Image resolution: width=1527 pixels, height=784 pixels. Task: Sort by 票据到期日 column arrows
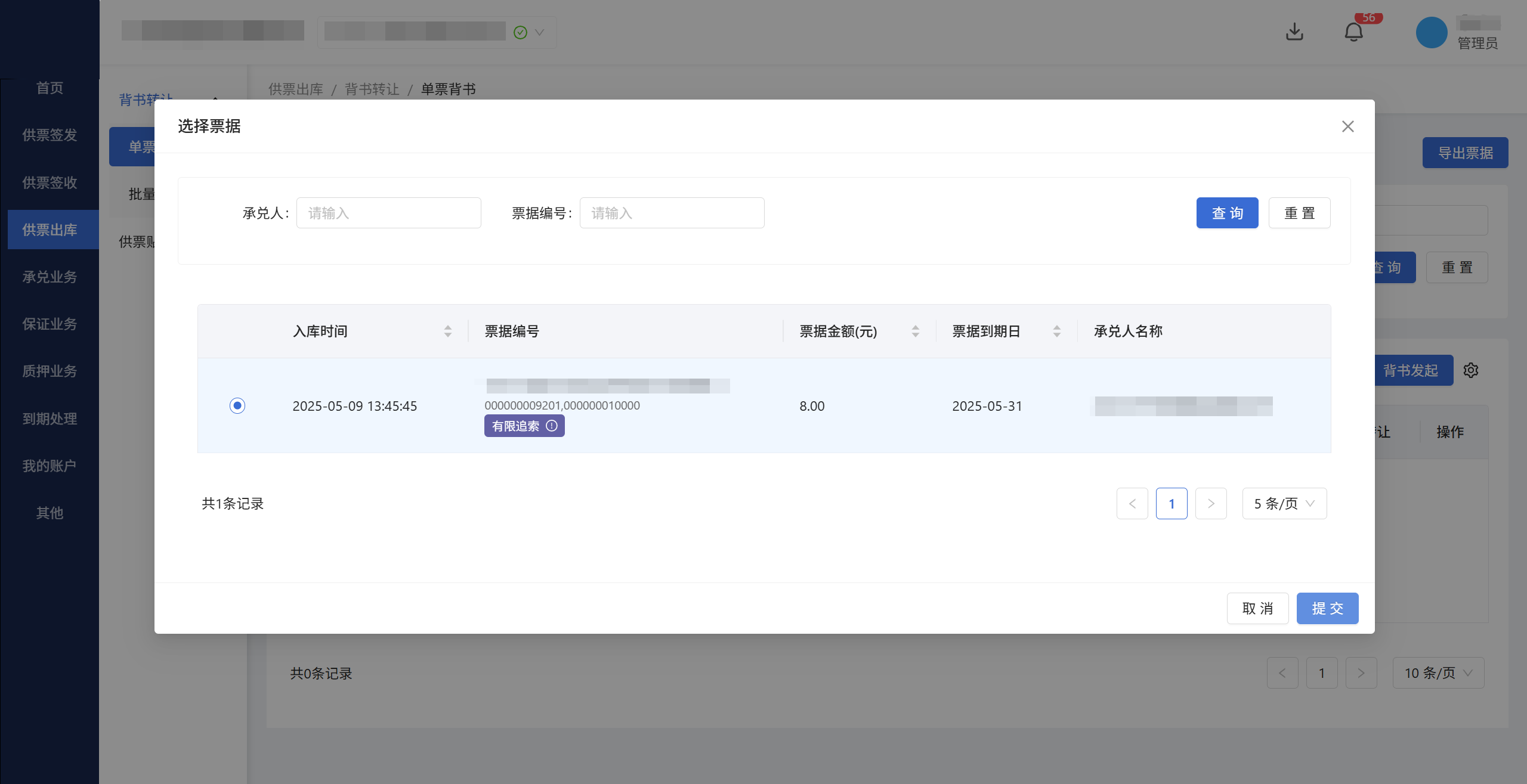point(1056,331)
